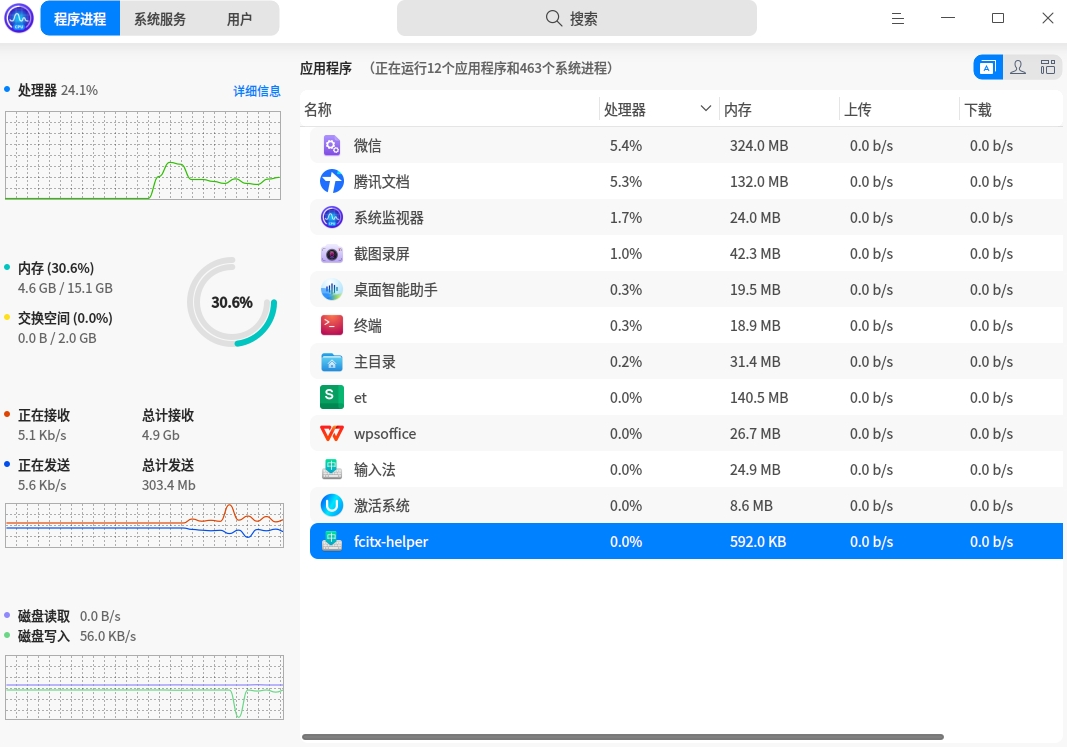
Task: Click the System Monitor app logo
Action: click(19, 18)
